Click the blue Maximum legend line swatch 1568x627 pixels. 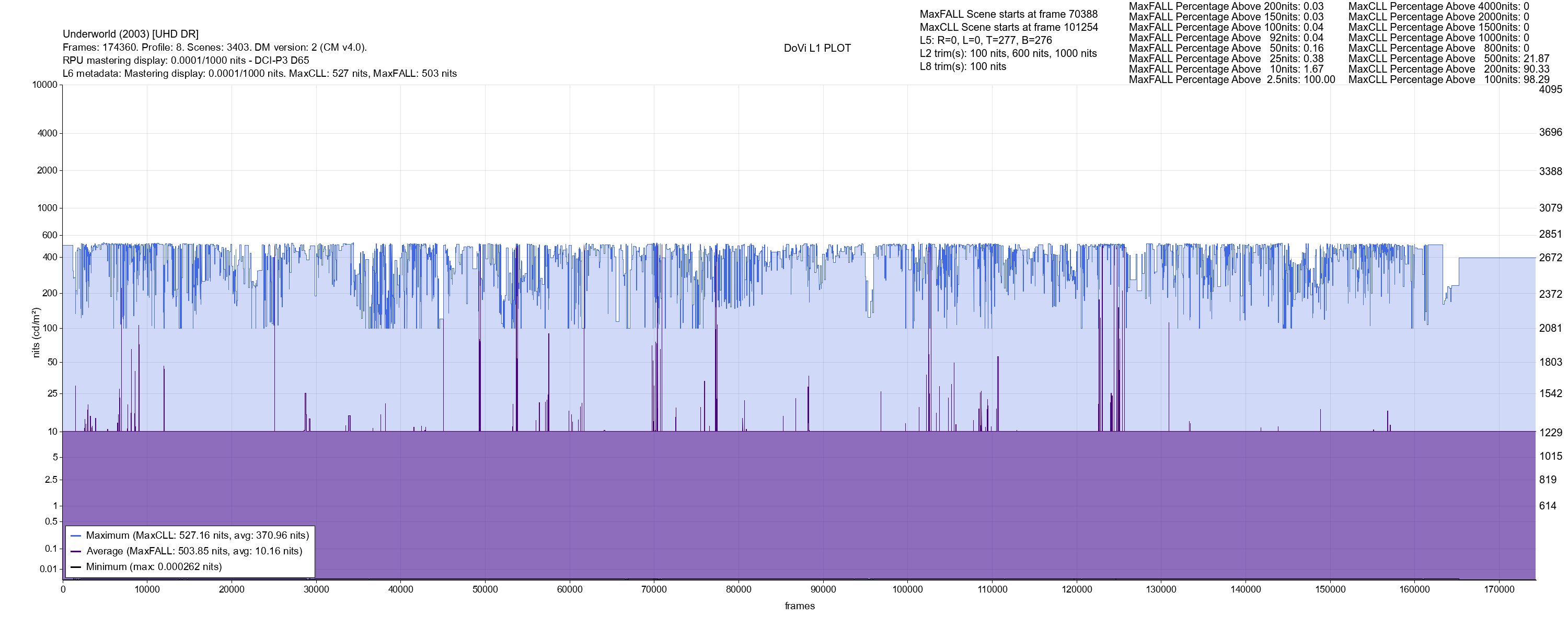76,536
